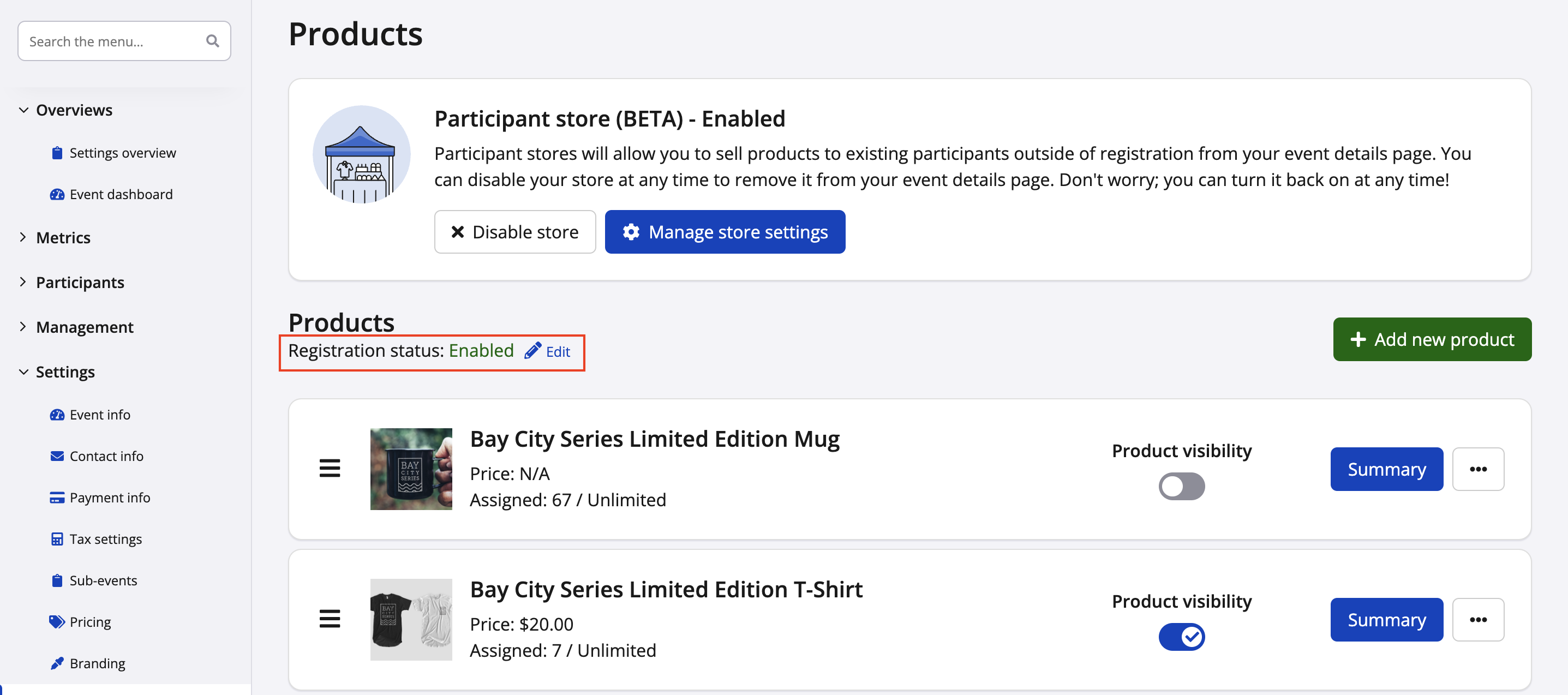The width and height of the screenshot is (1568, 695).
Task: Click the Pricing tag icon in sidebar
Action: click(57, 621)
